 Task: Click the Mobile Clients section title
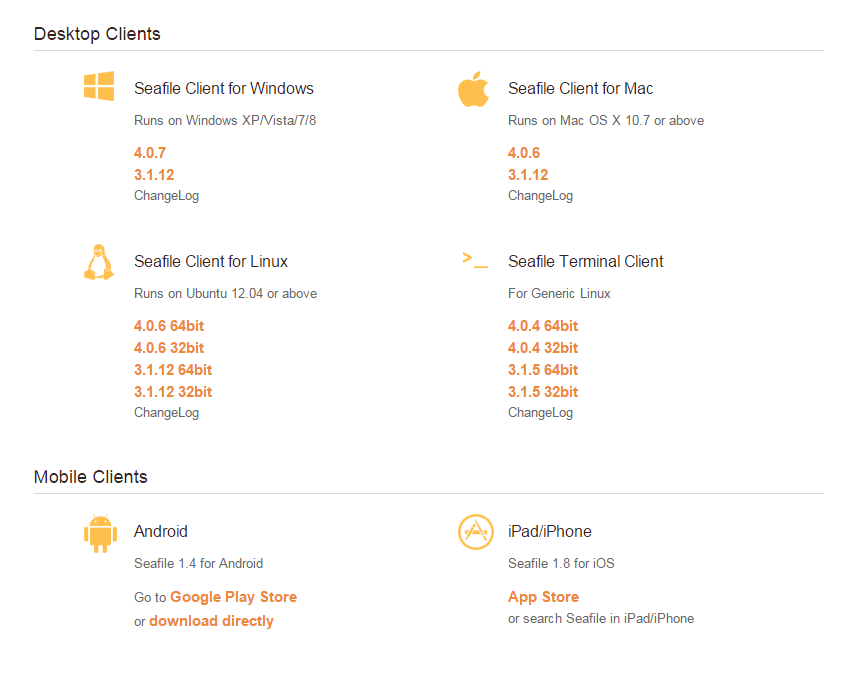(x=91, y=477)
